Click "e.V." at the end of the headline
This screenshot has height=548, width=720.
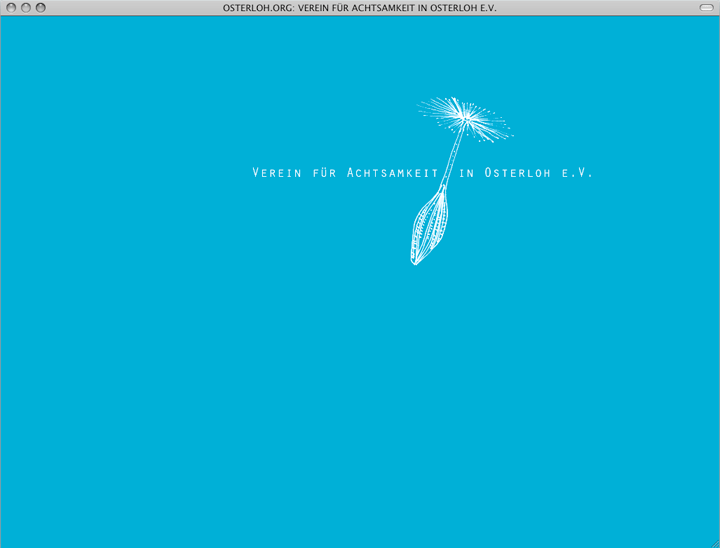click(578, 173)
